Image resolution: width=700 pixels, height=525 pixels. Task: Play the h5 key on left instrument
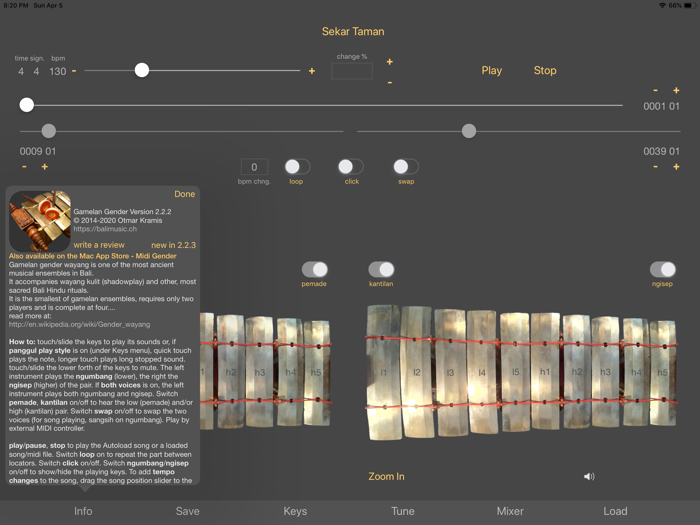(317, 372)
